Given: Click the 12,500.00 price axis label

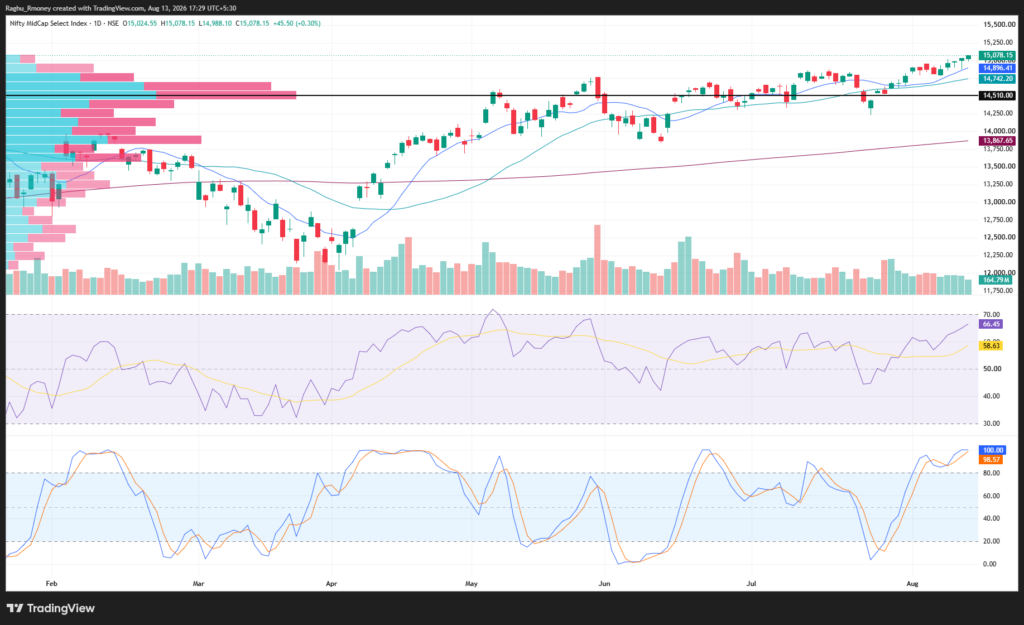Looking at the screenshot, I should (999, 237).
